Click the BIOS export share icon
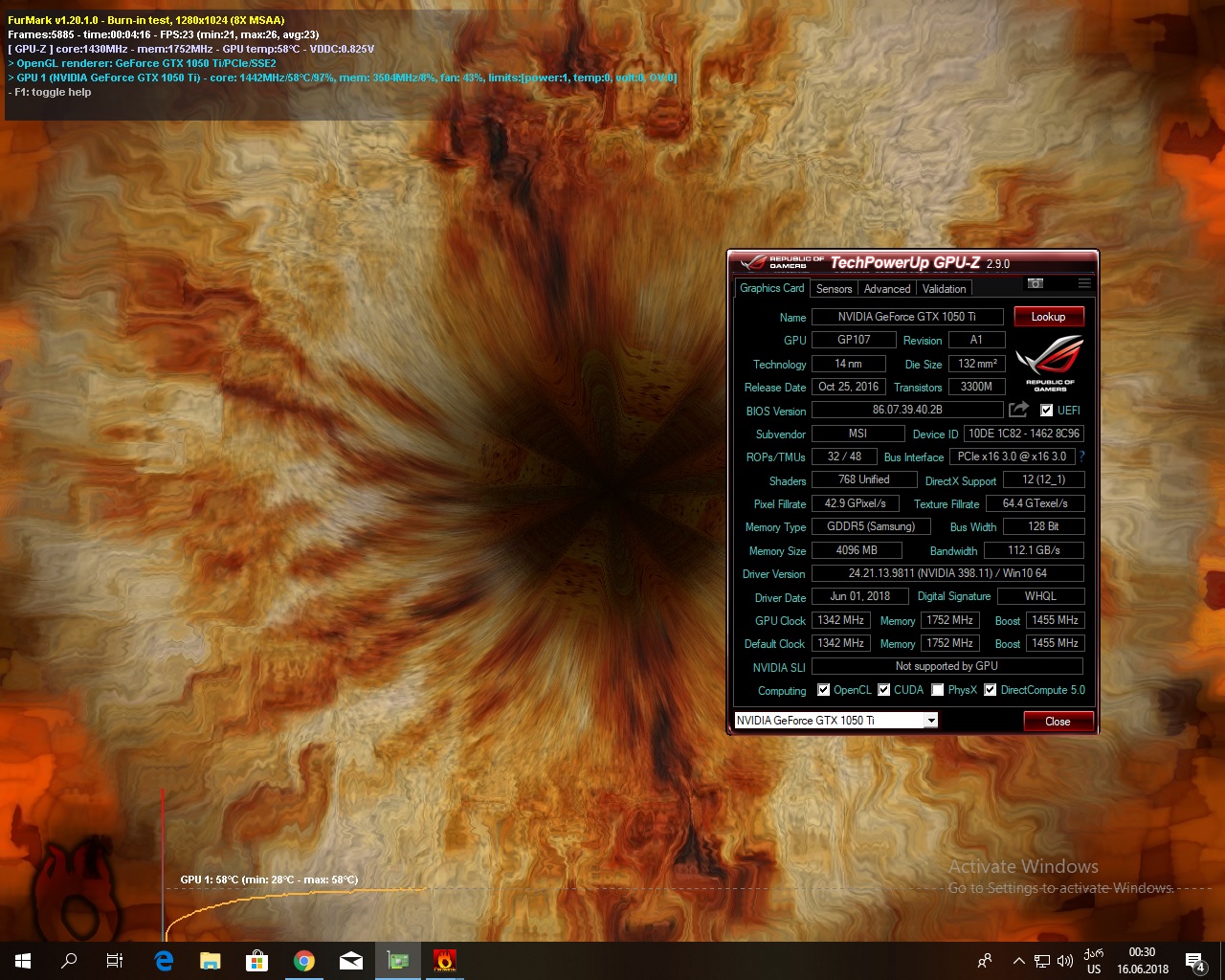 tap(1019, 410)
